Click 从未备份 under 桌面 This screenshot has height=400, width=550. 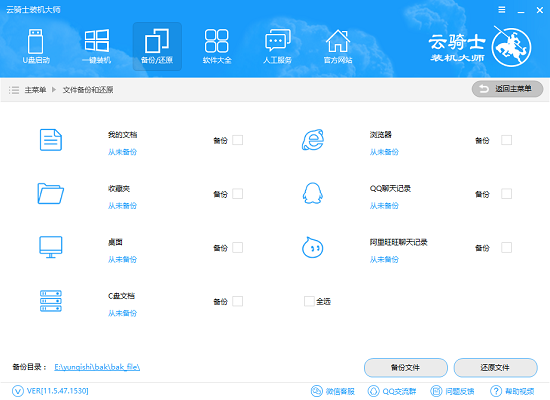click(x=122, y=259)
